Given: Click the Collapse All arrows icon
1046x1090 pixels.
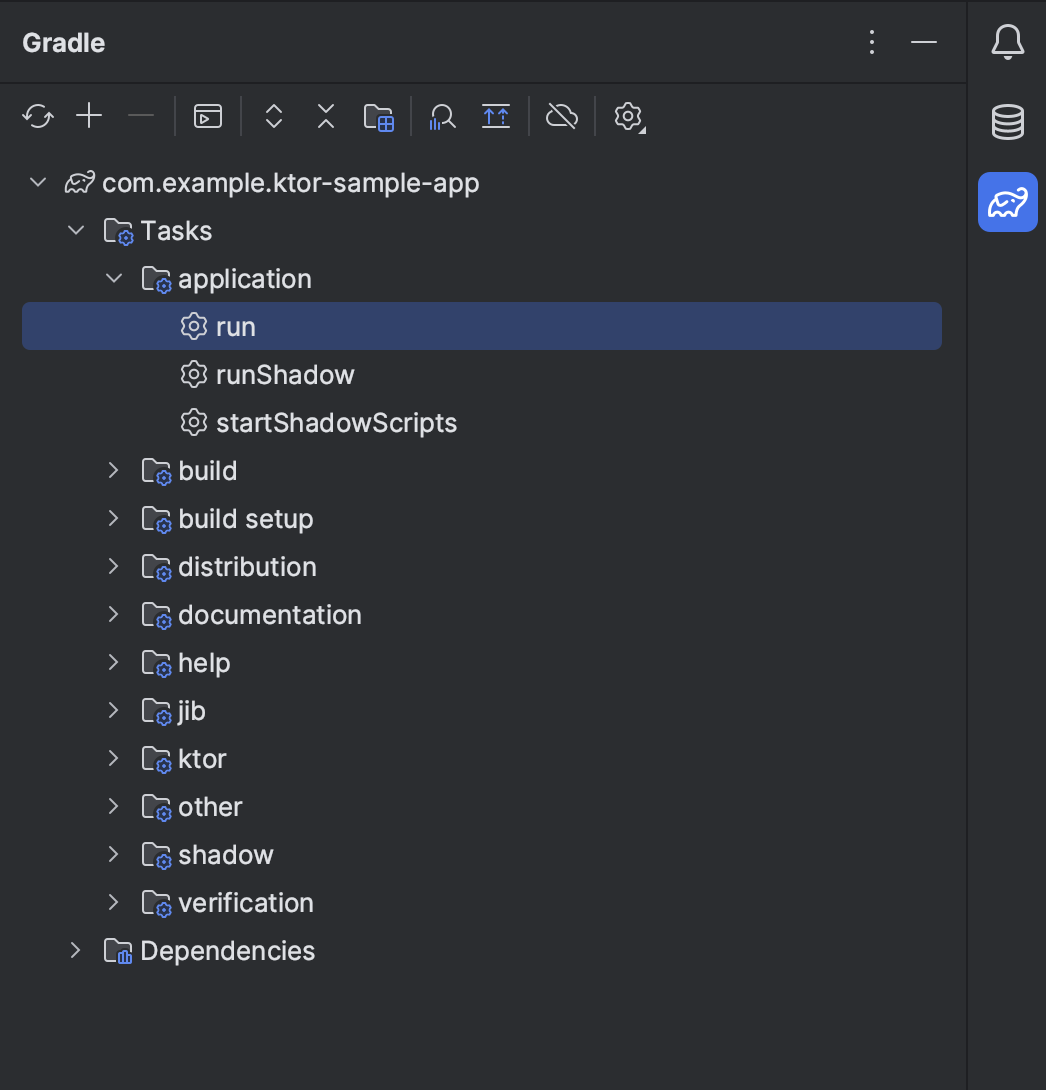Looking at the screenshot, I should point(326,116).
